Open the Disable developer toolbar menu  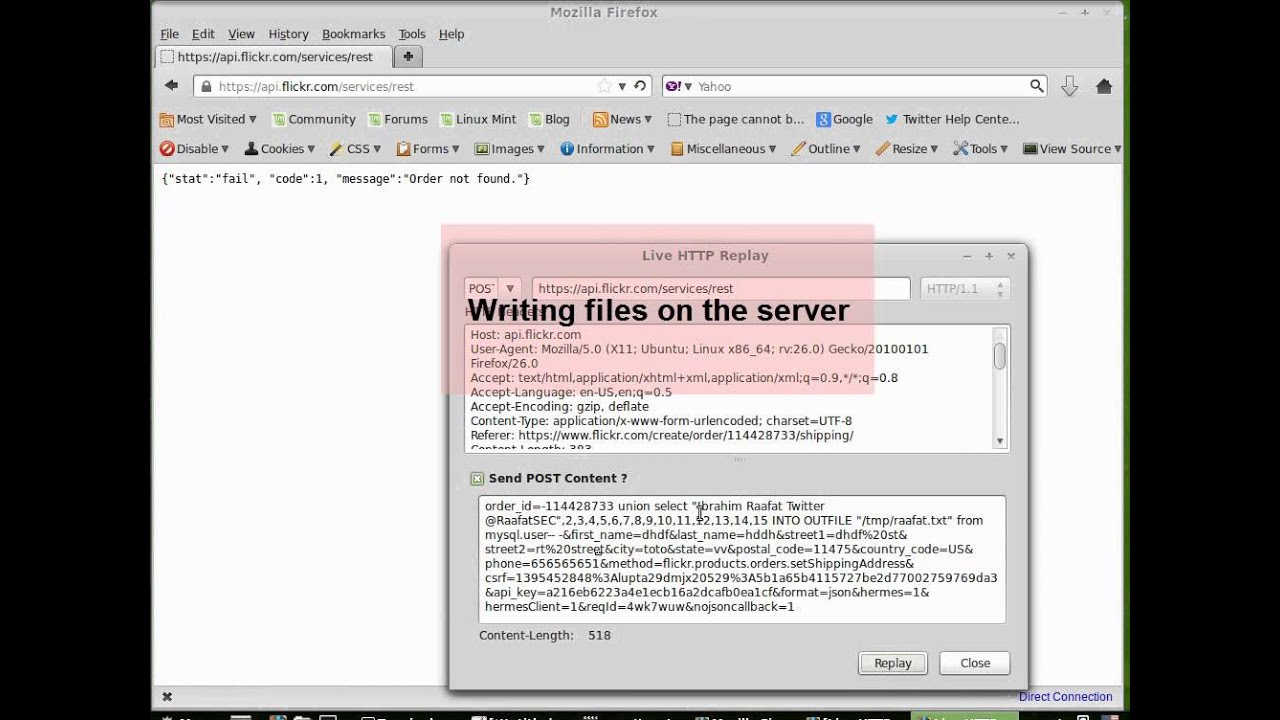coord(194,149)
